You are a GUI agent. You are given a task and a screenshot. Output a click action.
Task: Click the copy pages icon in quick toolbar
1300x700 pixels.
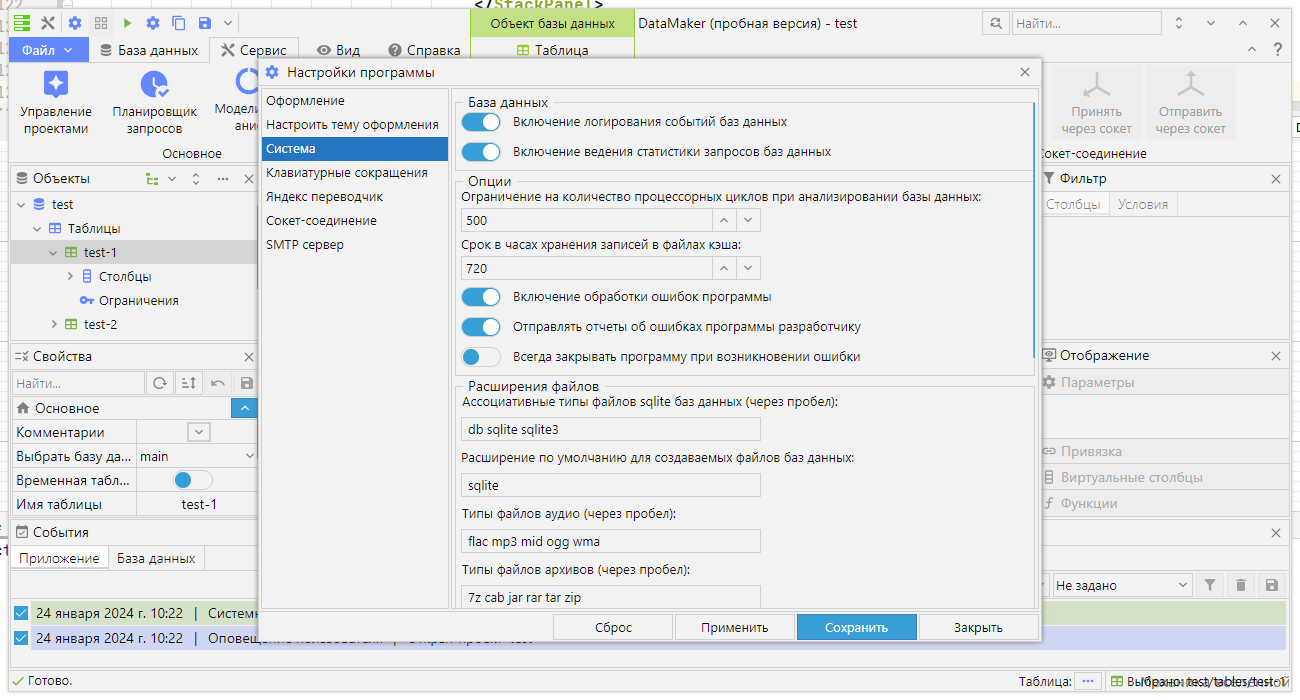(179, 23)
